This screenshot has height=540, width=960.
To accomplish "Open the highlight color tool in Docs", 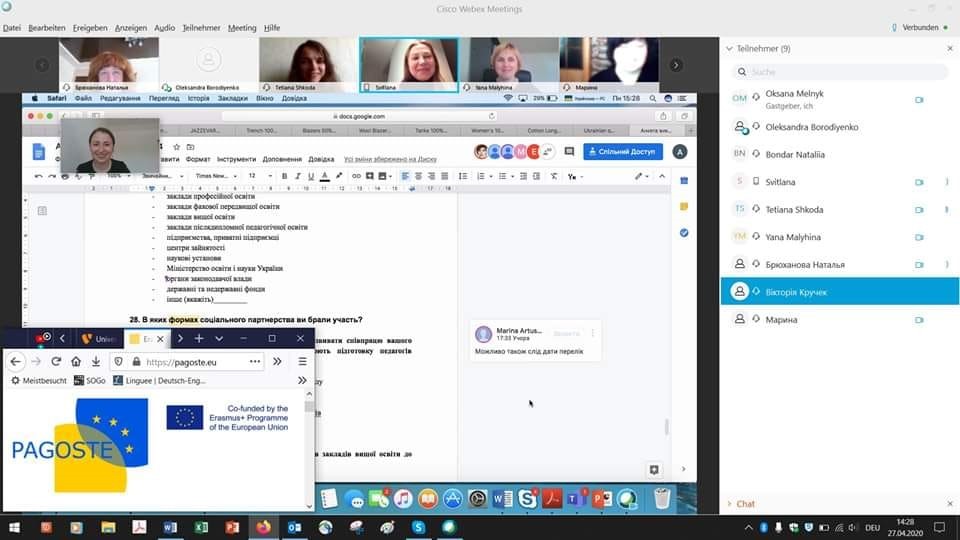I will pyautogui.click(x=339, y=176).
